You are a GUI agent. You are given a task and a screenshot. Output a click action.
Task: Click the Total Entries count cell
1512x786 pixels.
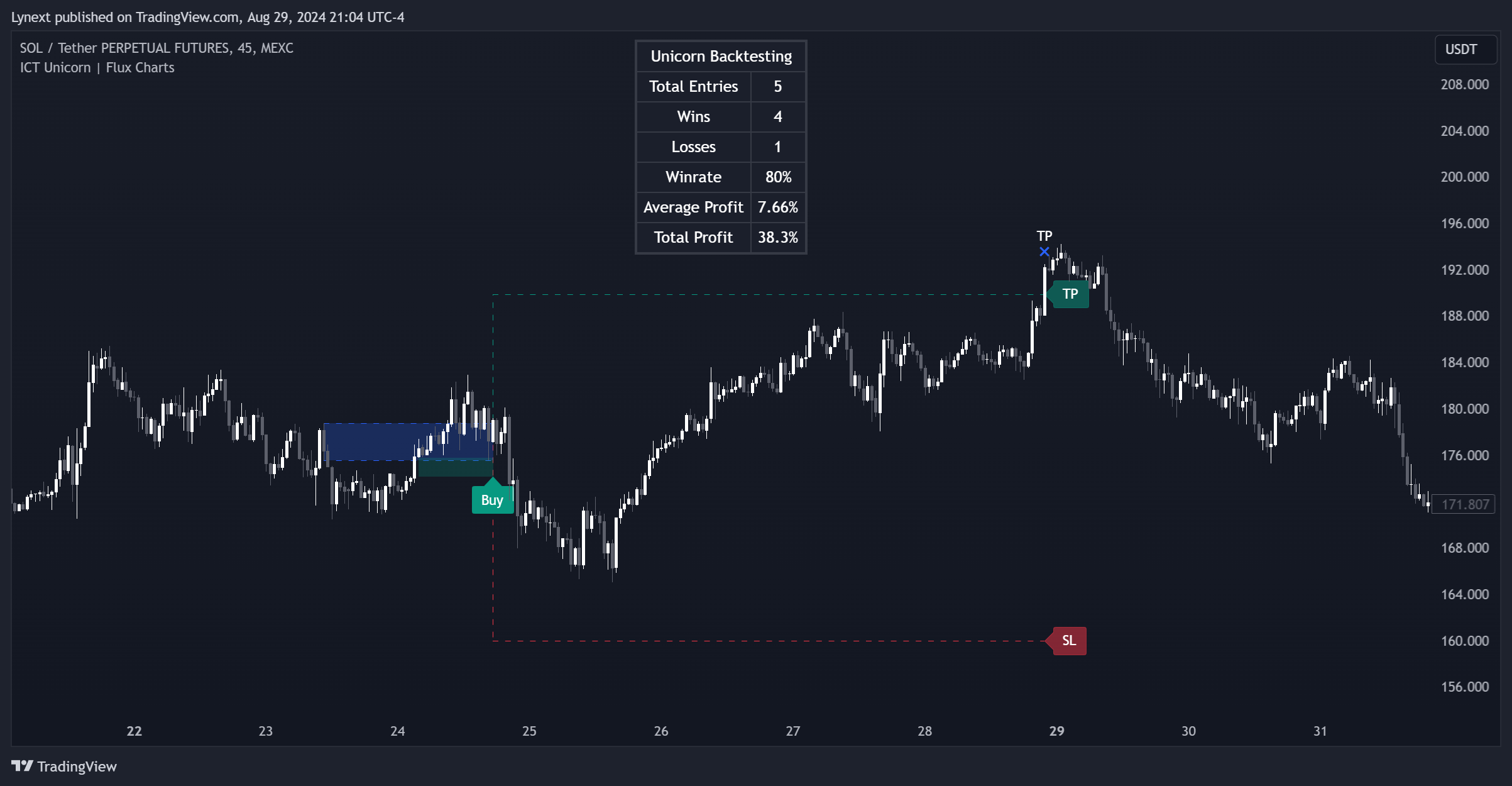778,87
